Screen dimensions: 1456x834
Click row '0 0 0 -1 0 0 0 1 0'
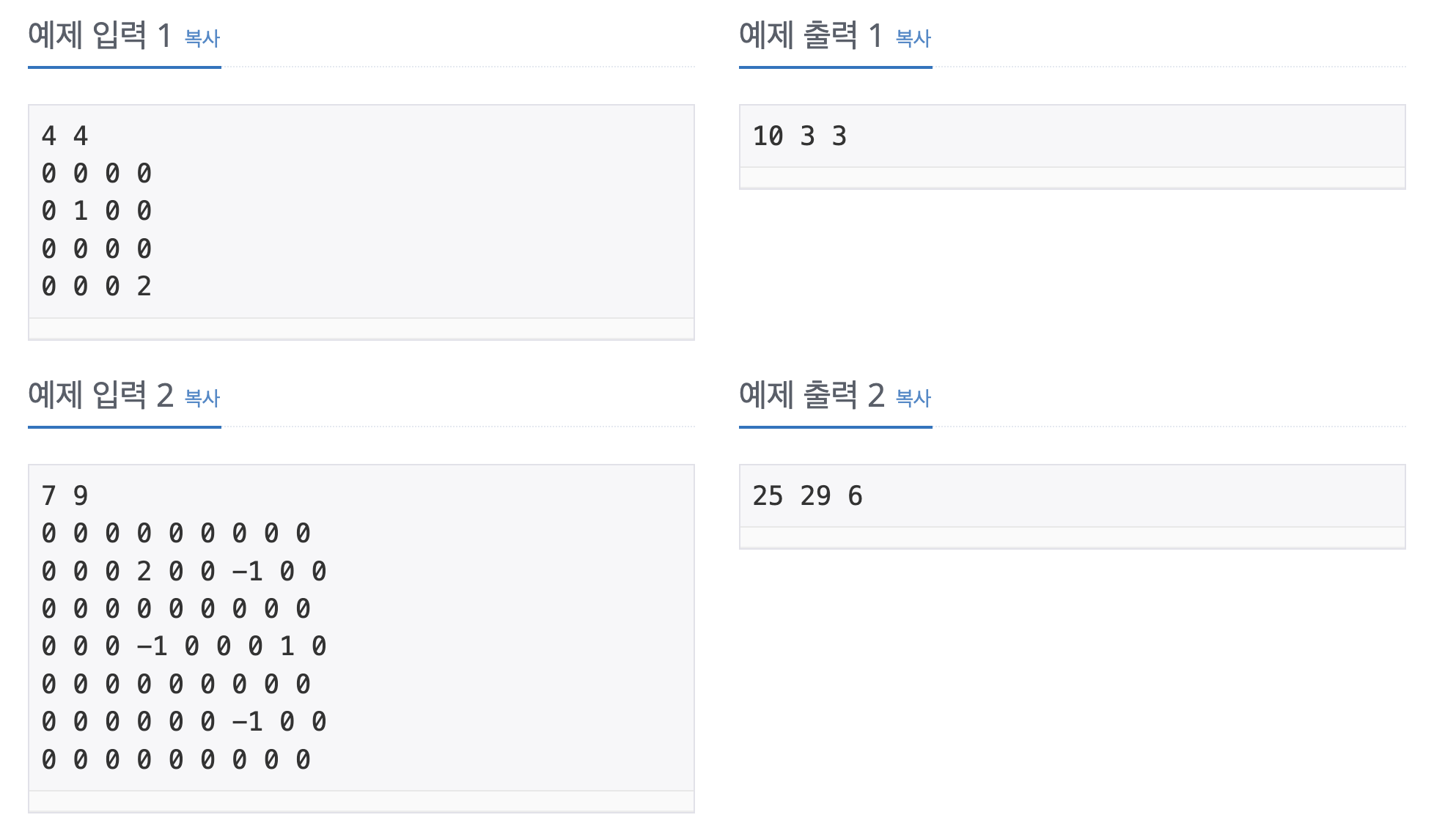click(x=184, y=646)
